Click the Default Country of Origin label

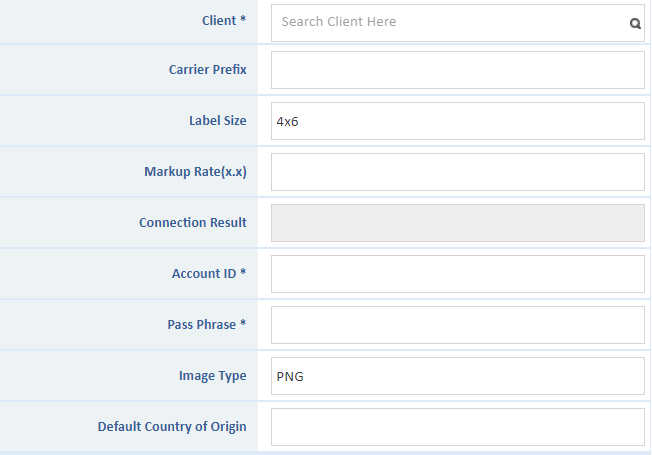172,427
